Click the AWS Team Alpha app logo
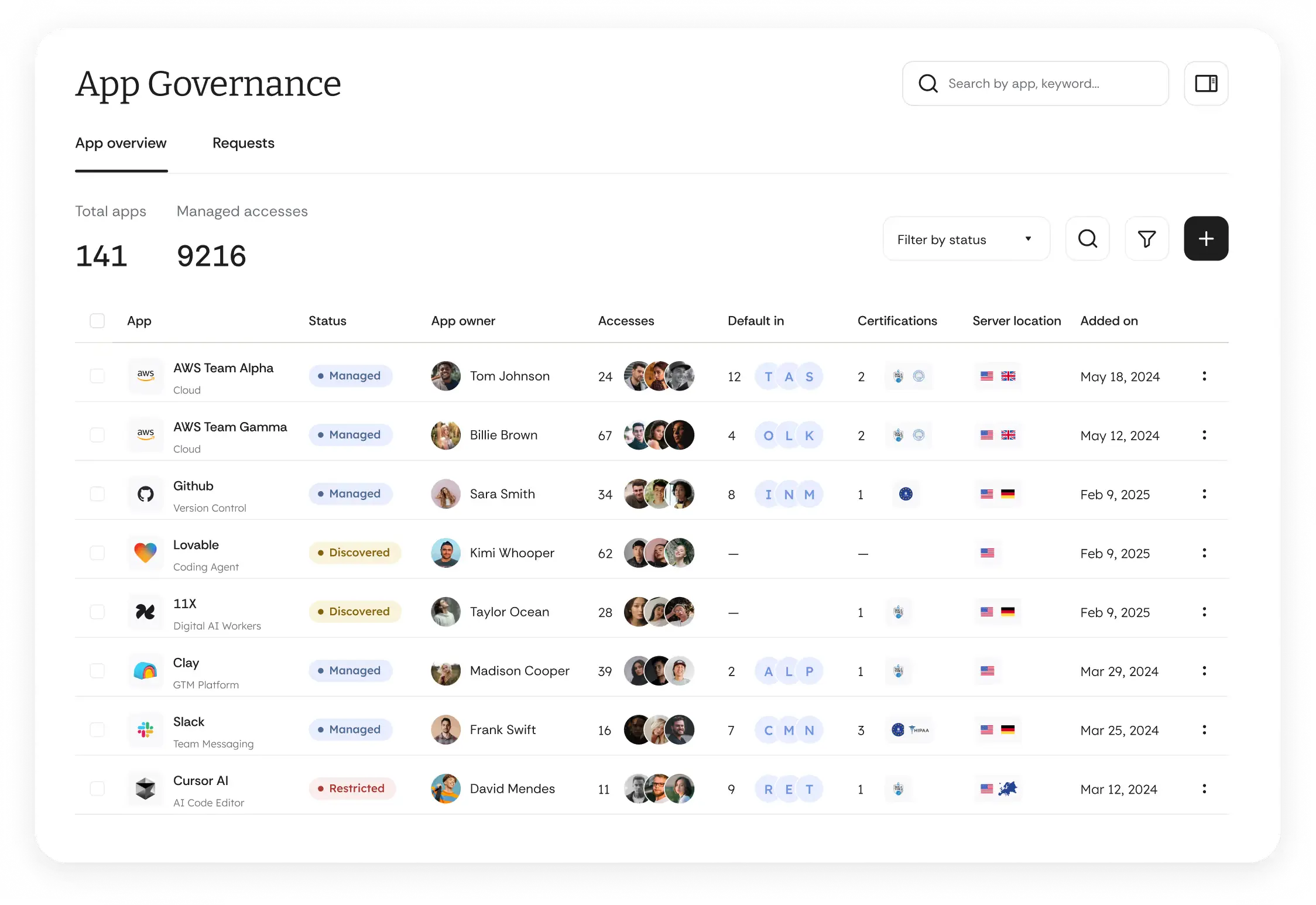The image size is (1316, 905). [x=145, y=376]
